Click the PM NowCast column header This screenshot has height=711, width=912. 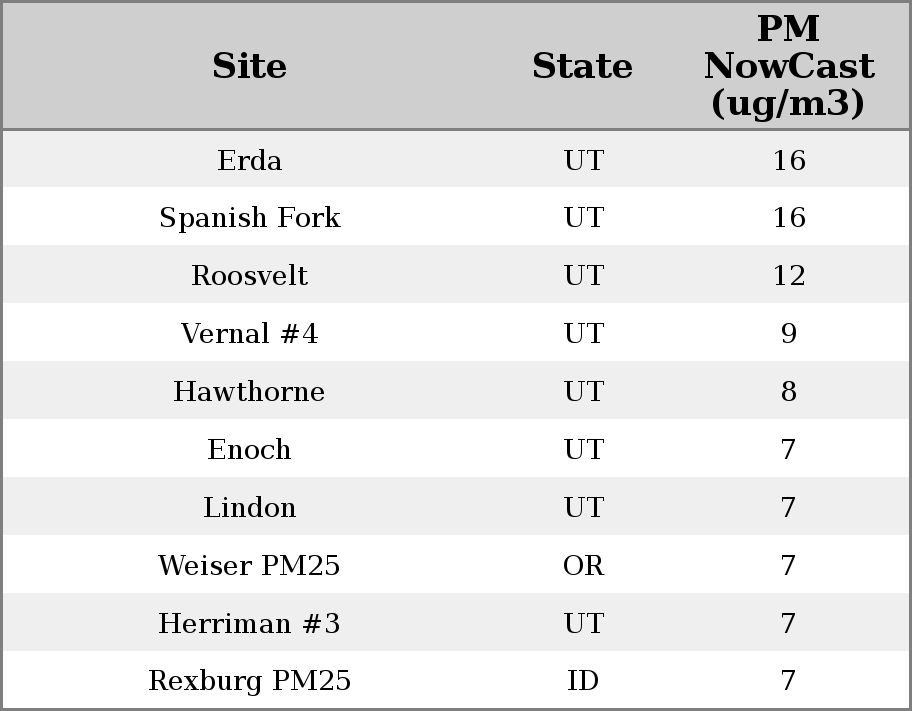coord(788,66)
